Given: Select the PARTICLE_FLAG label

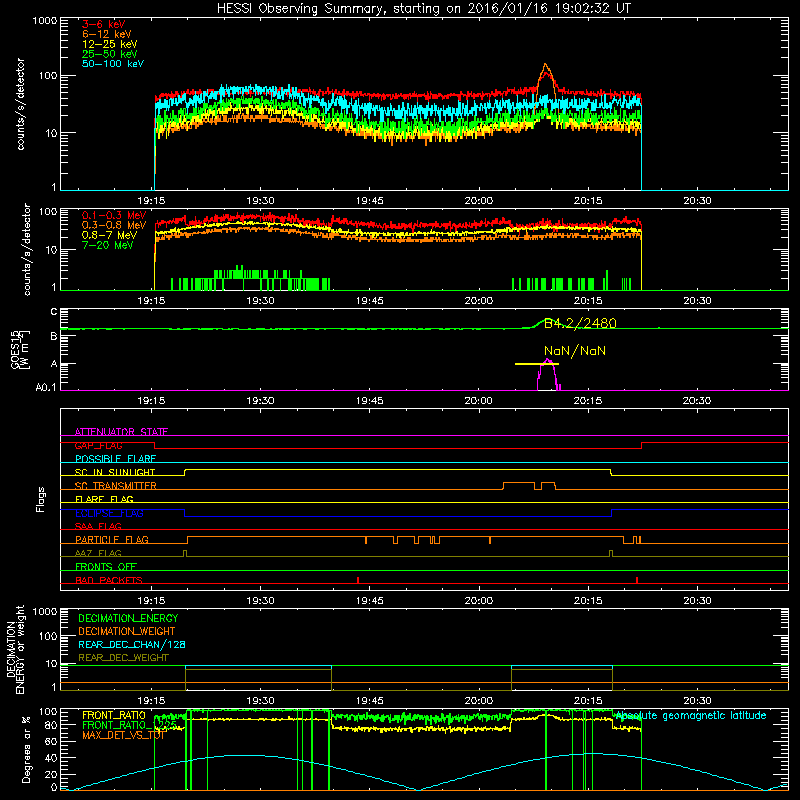Looking at the screenshot, I should click(x=112, y=540).
